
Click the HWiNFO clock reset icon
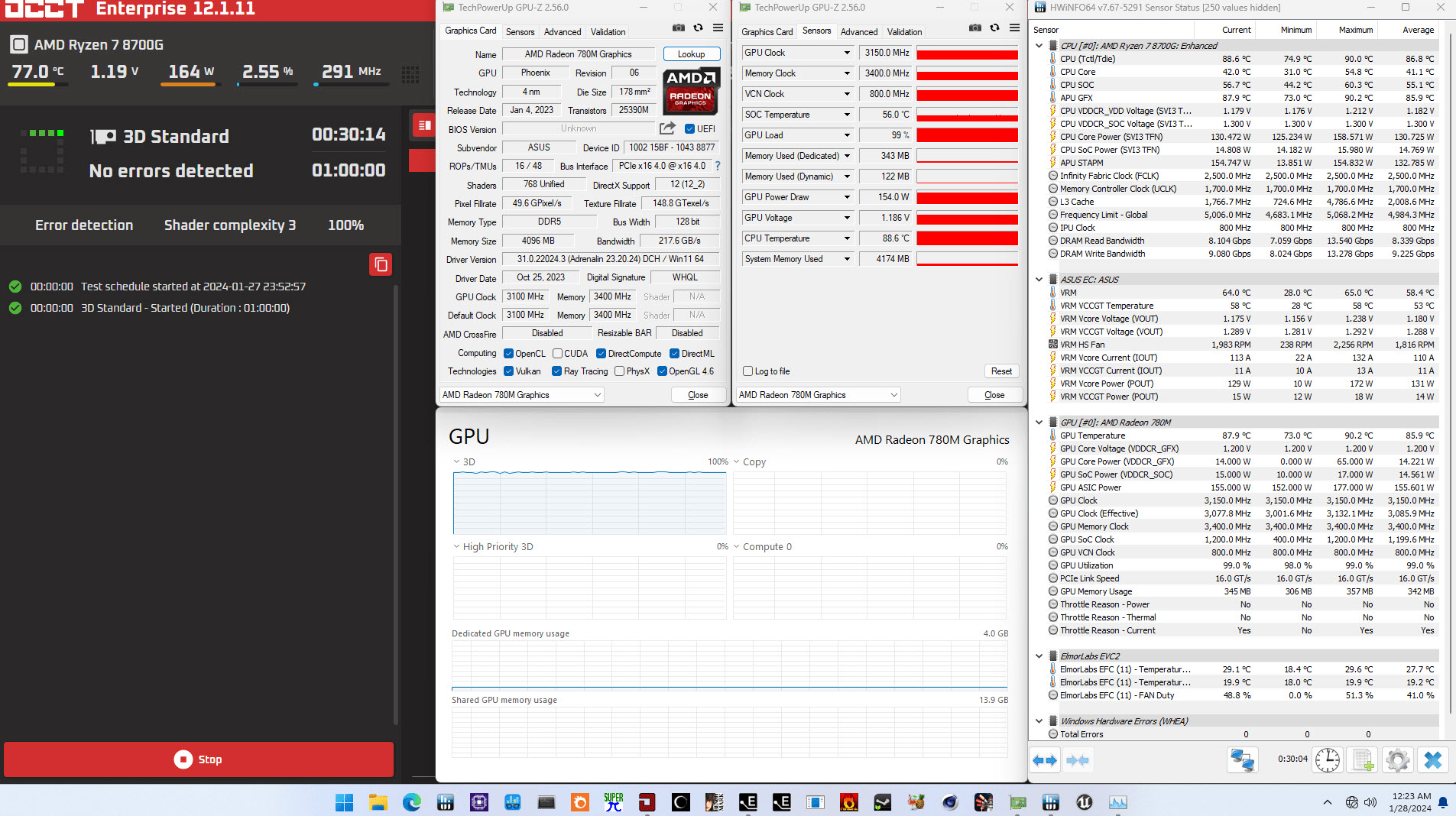click(1328, 760)
